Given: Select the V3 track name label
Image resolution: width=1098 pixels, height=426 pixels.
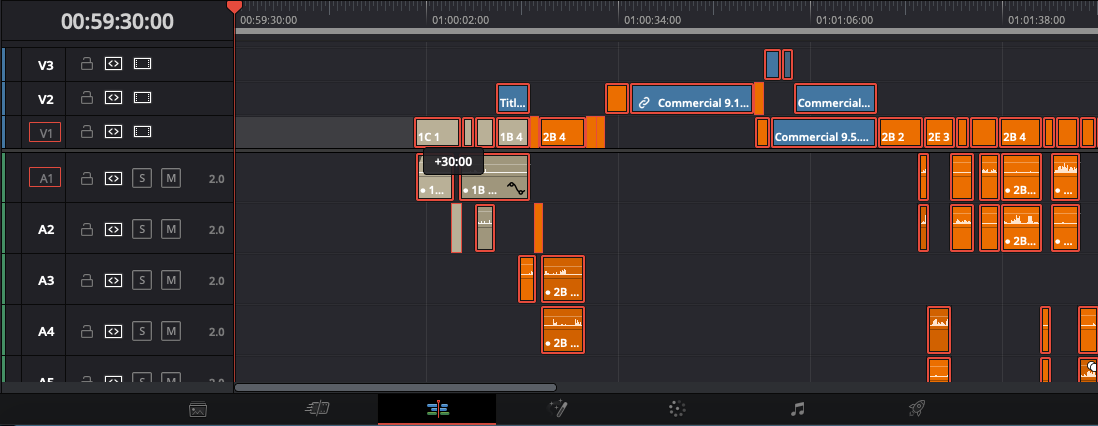Looking at the screenshot, I should [46, 65].
